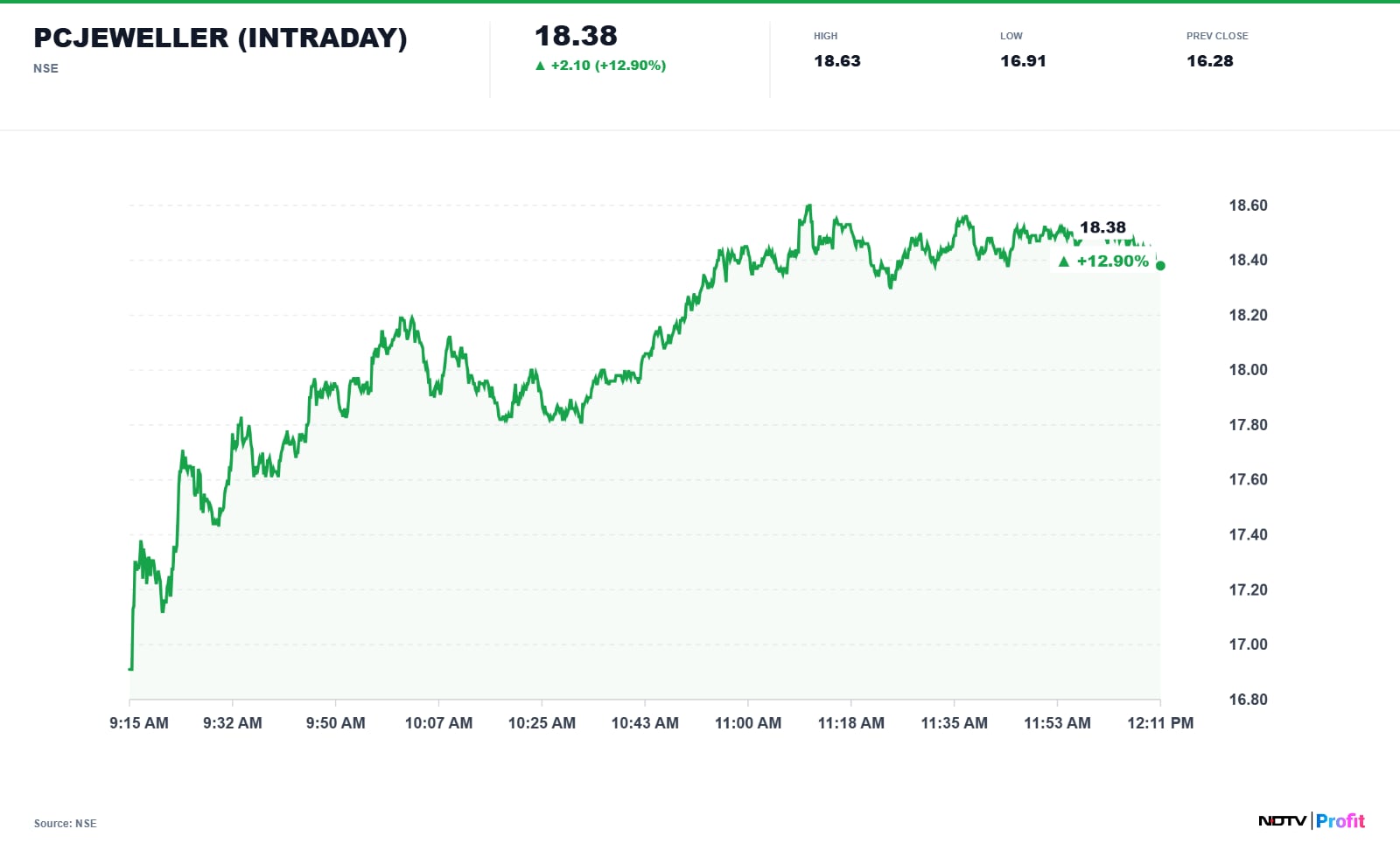Click the 17.00 y-axis label

click(1248, 645)
